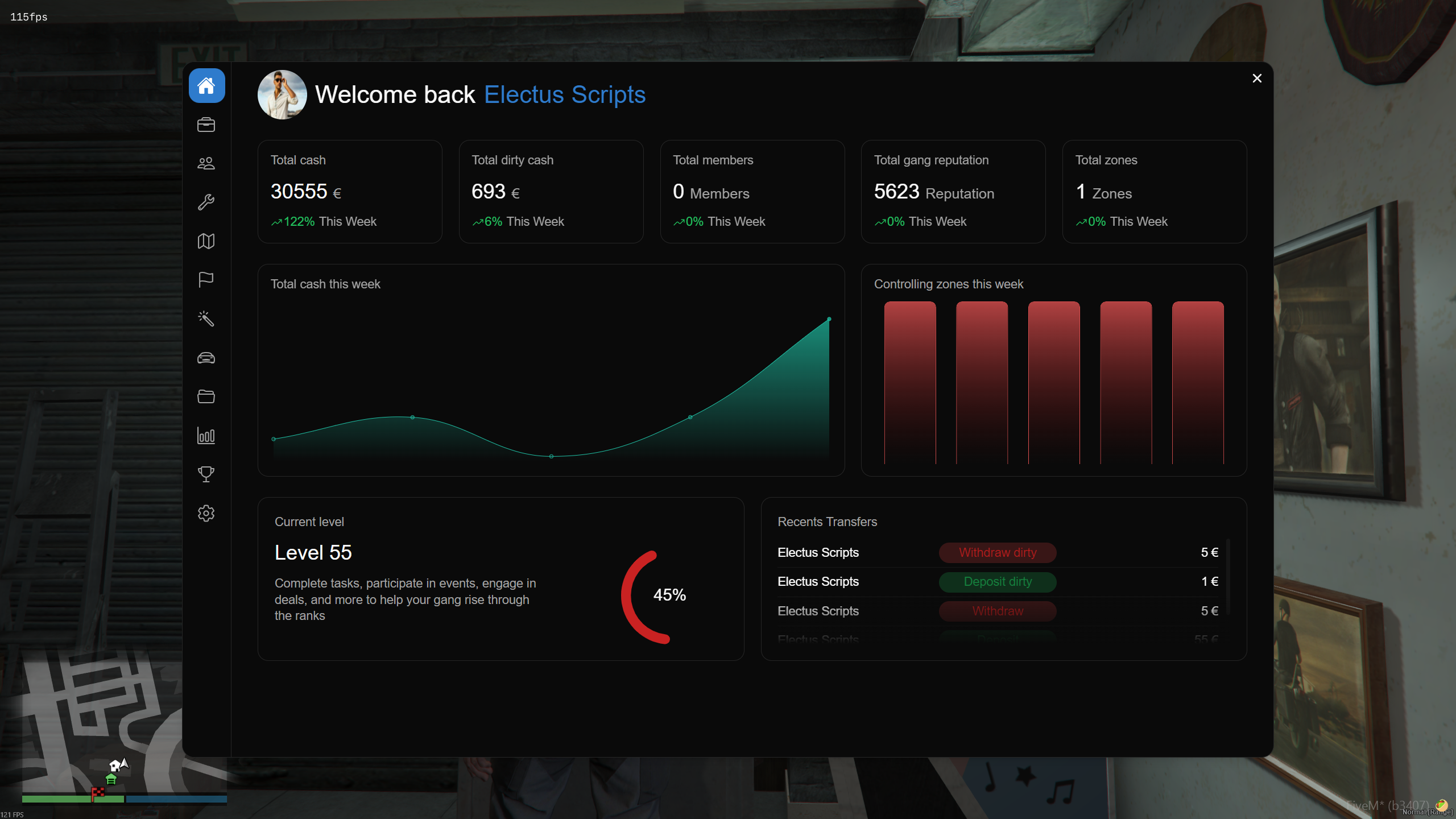The height and width of the screenshot is (819, 1456).
Task: Click the Withdraw dirty transfer badge
Action: (997, 552)
